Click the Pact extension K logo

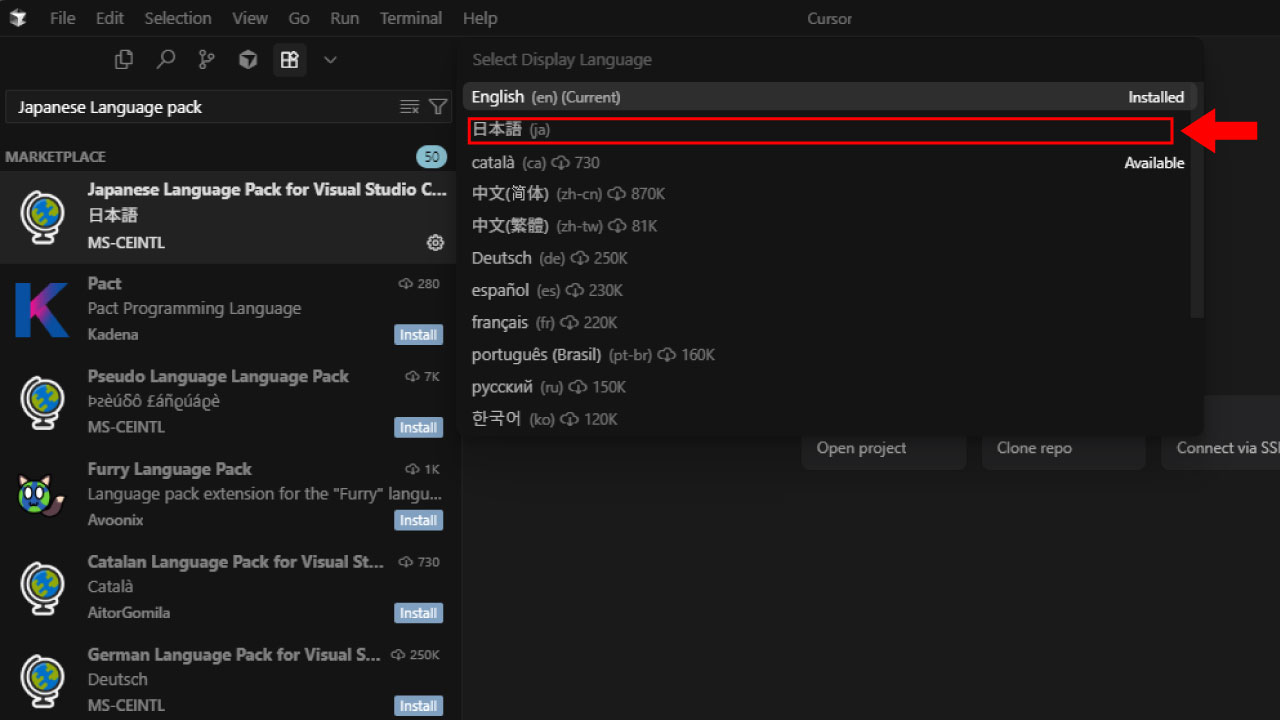click(42, 309)
